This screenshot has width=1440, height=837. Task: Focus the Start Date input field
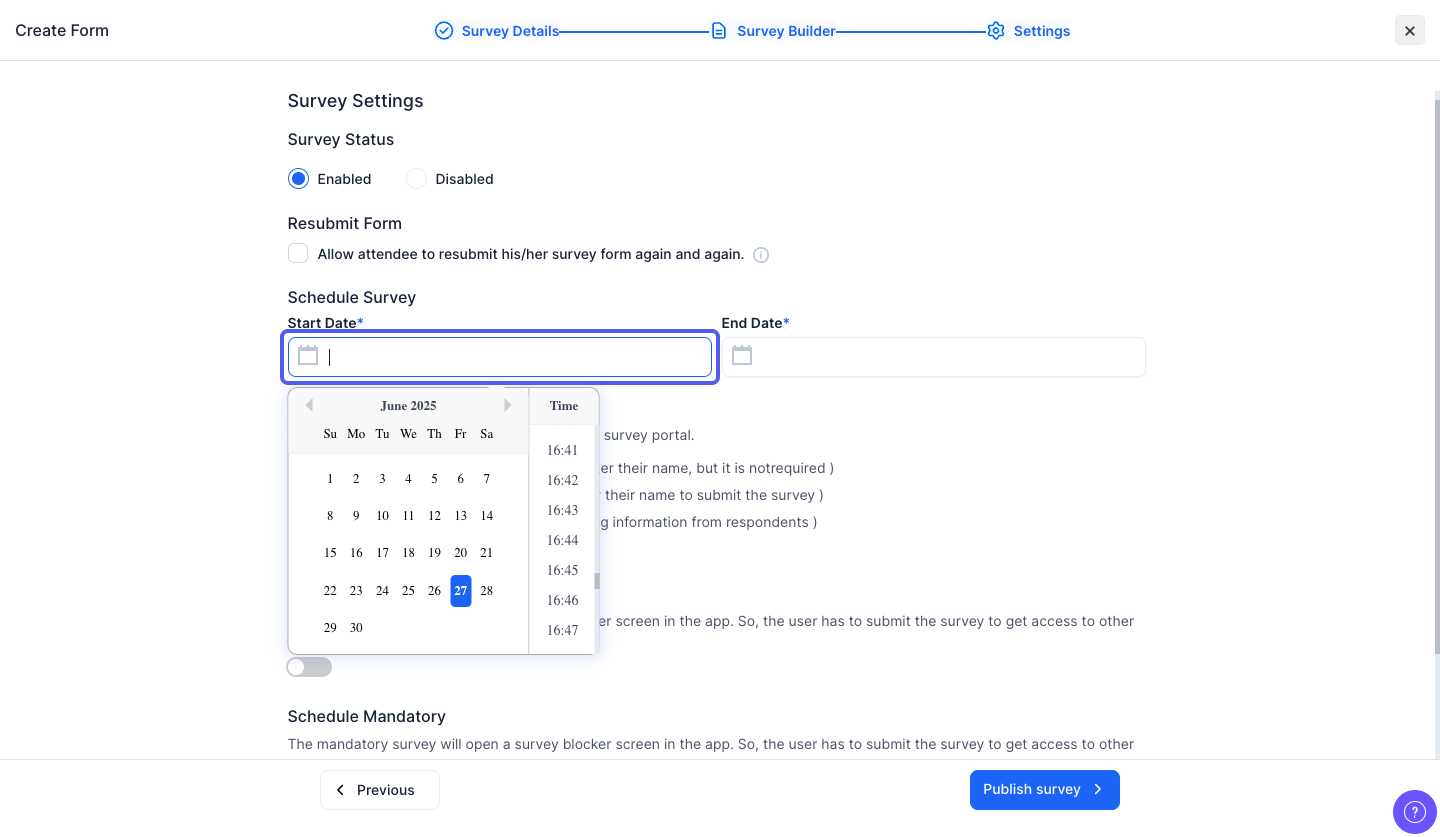point(500,357)
